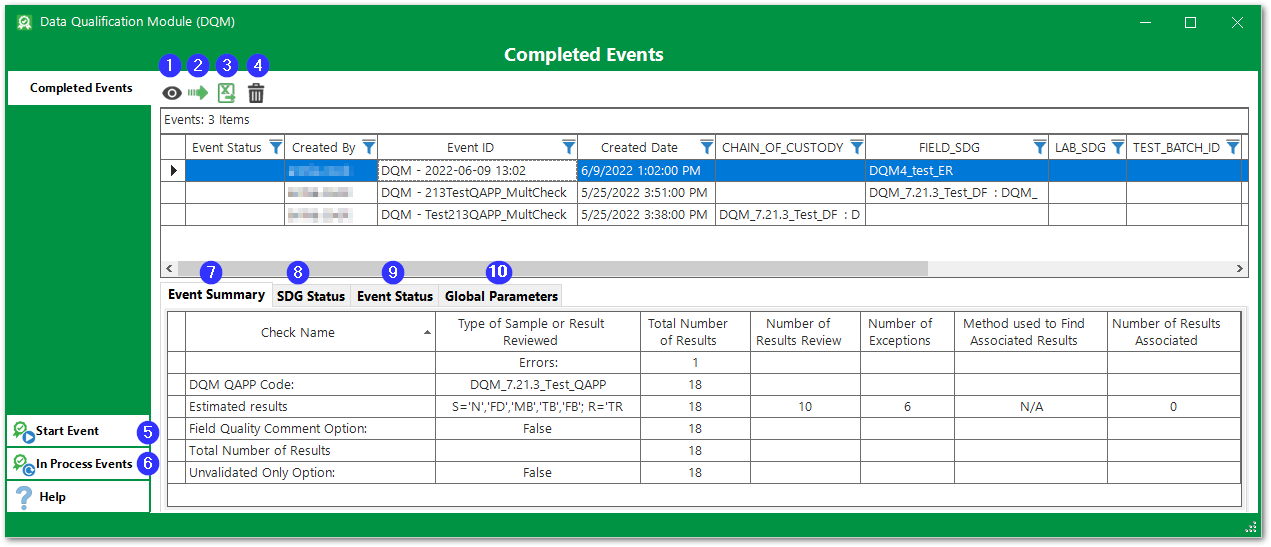Image resolution: width=1271 pixels, height=547 pixels.
Task: Open the Created By column filter
Action: click(x=368, y=147)
